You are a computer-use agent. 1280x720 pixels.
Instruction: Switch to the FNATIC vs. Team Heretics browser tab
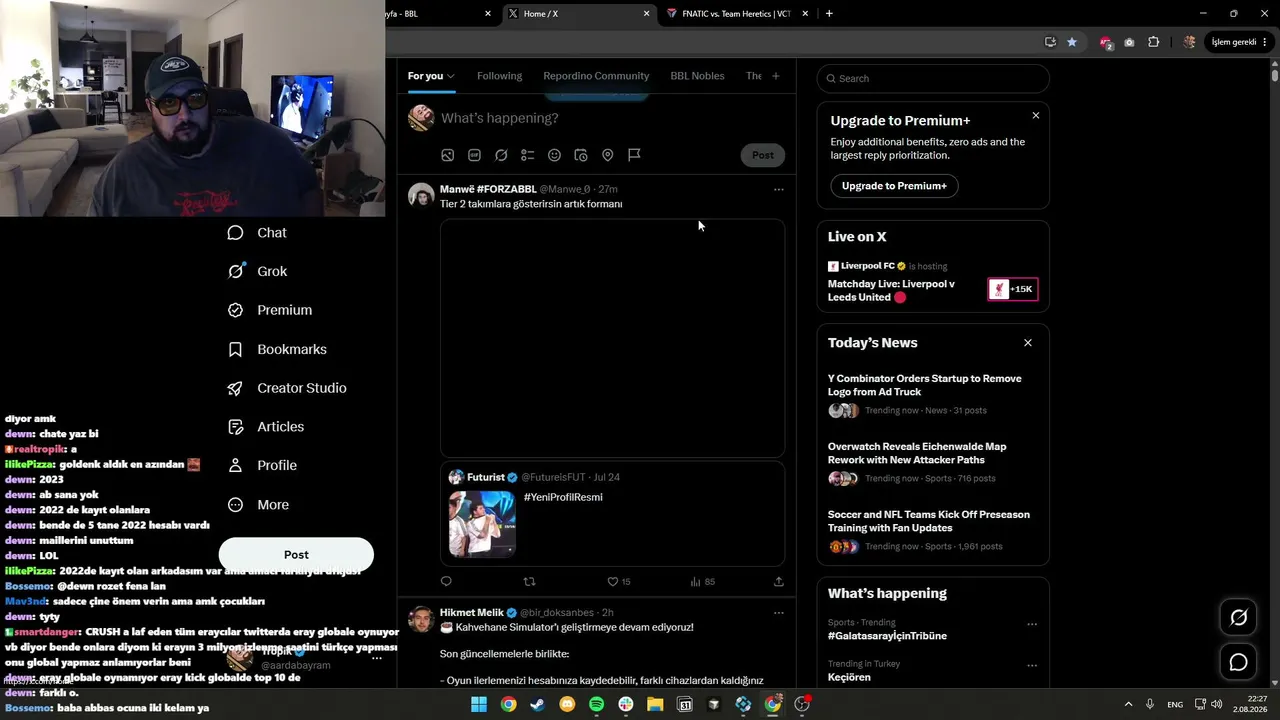click(x=738, y=14)
